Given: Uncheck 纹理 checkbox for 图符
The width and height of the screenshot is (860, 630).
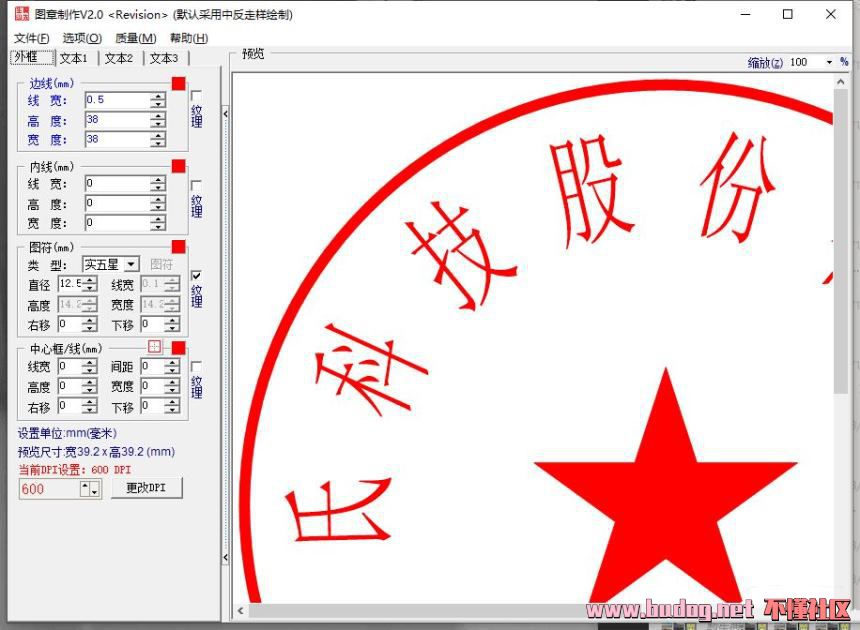Looking at the screenshot, I should [196, 275].
